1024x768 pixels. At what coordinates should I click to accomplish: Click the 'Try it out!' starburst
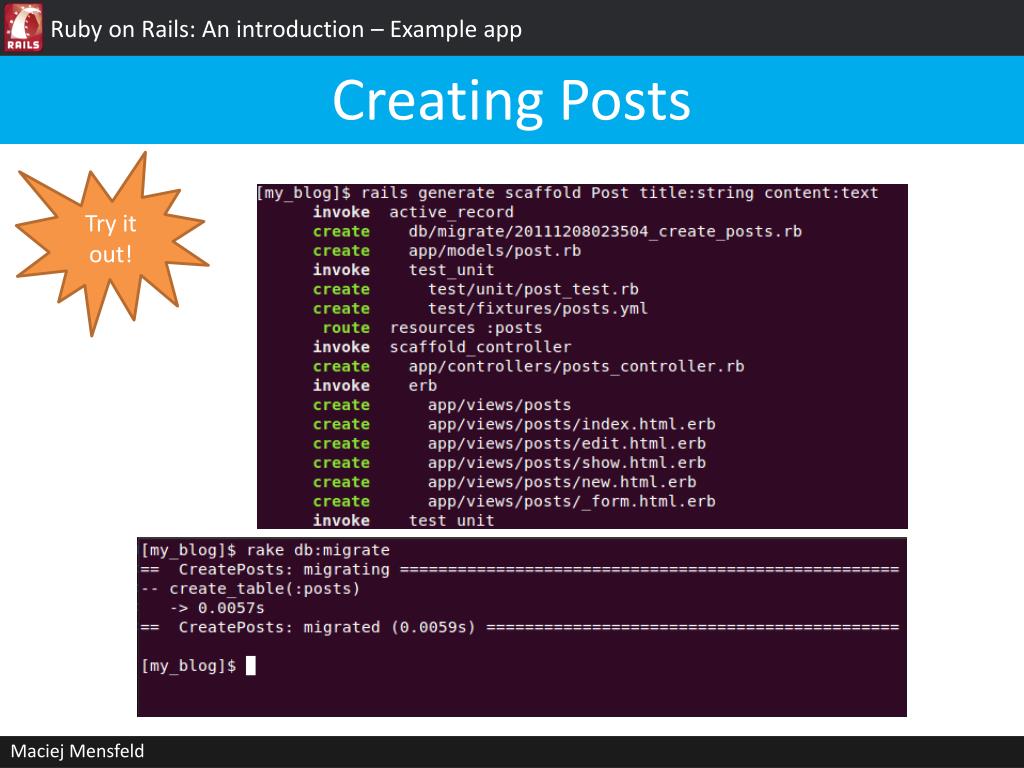pyautogui.click(x=111, y=243)
